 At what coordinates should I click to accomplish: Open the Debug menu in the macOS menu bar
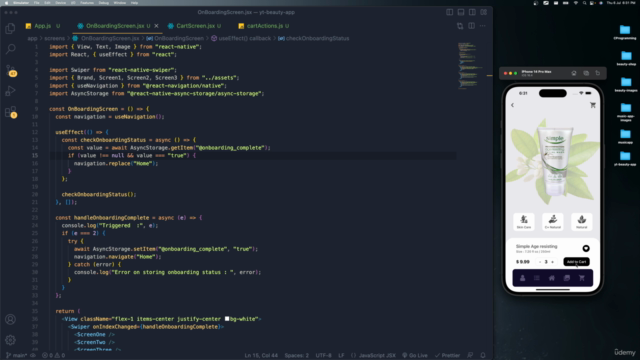click(x=104, y=3)
